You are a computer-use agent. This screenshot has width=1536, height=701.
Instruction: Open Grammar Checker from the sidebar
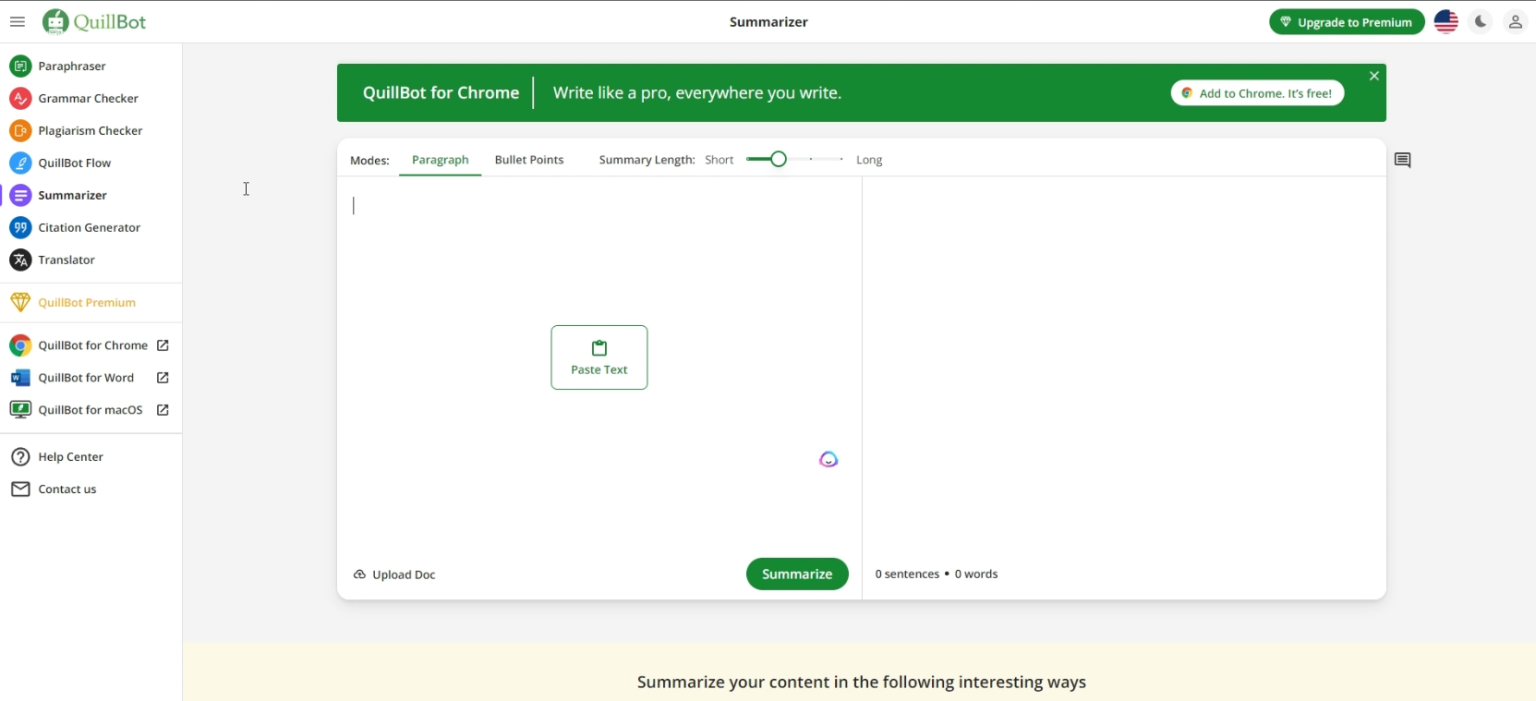[x=88, y=98]
